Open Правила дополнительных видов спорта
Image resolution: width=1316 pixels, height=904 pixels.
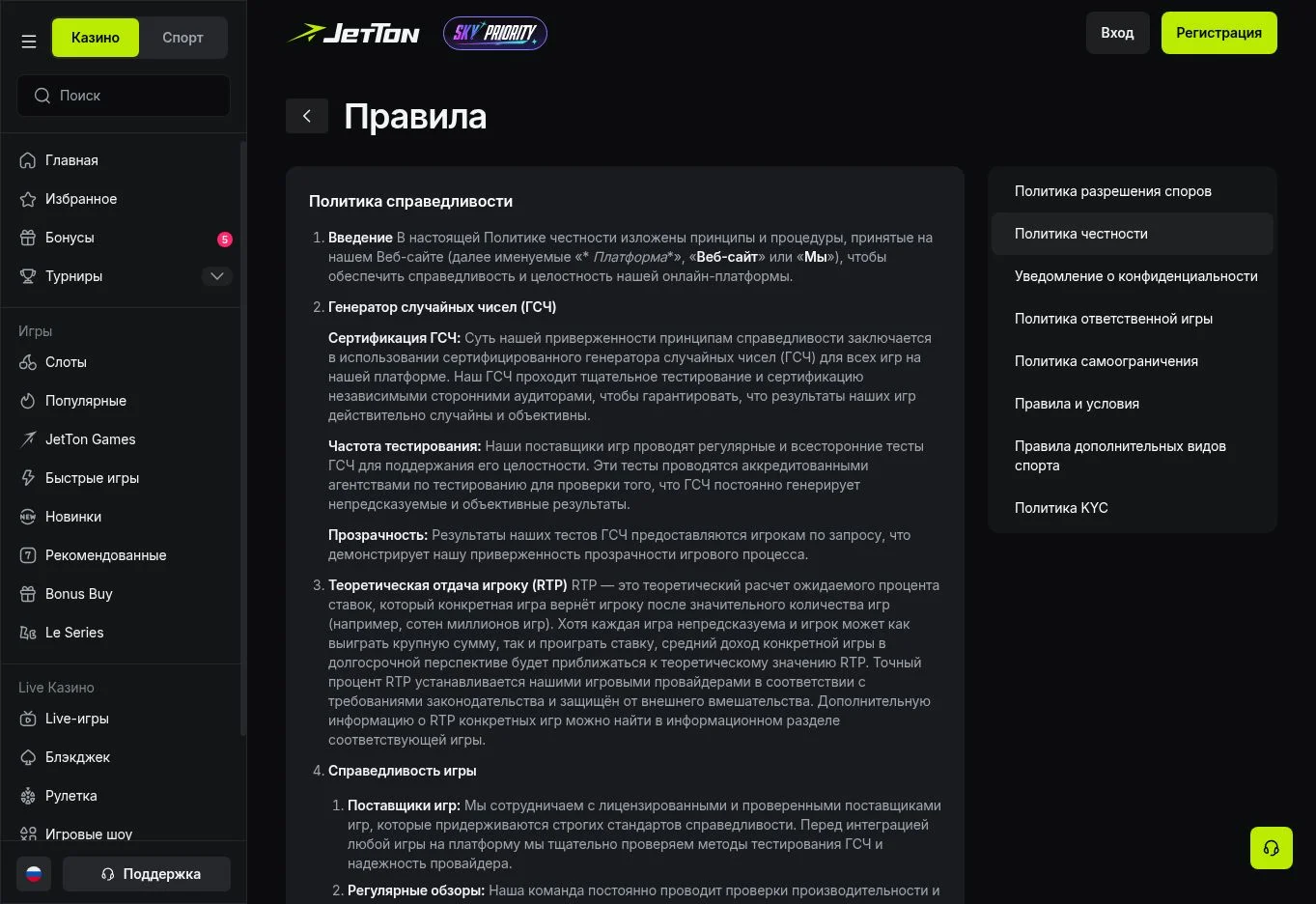pos(1132,456)
